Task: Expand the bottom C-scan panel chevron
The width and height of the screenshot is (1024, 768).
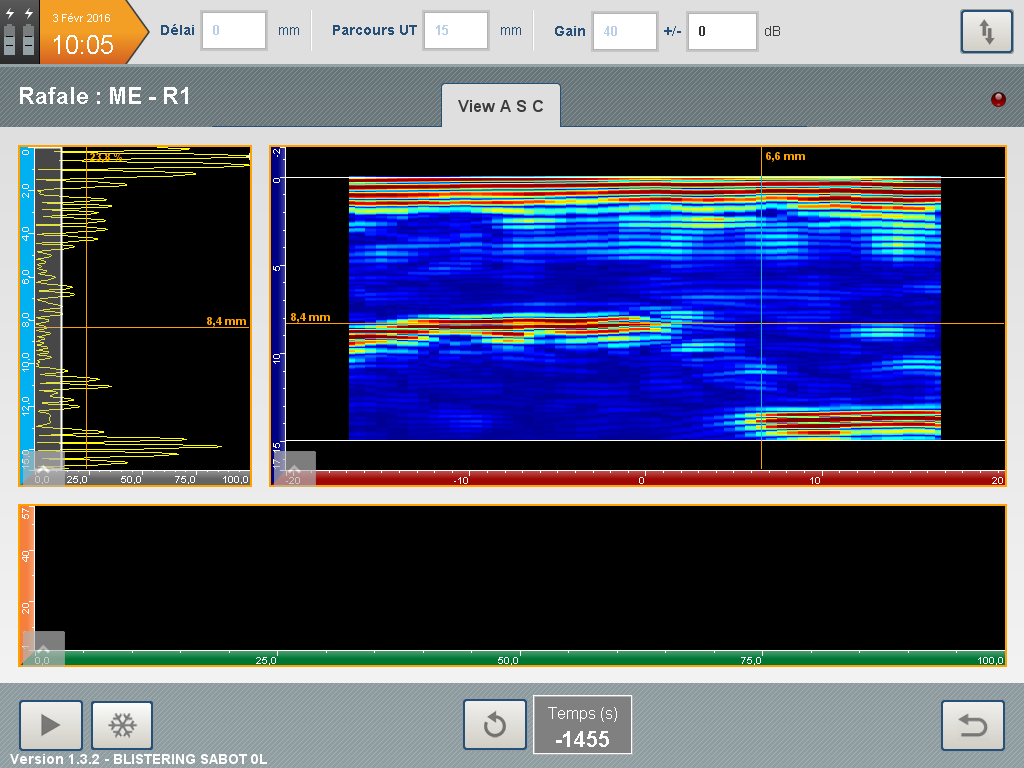Action: (43, 647)
